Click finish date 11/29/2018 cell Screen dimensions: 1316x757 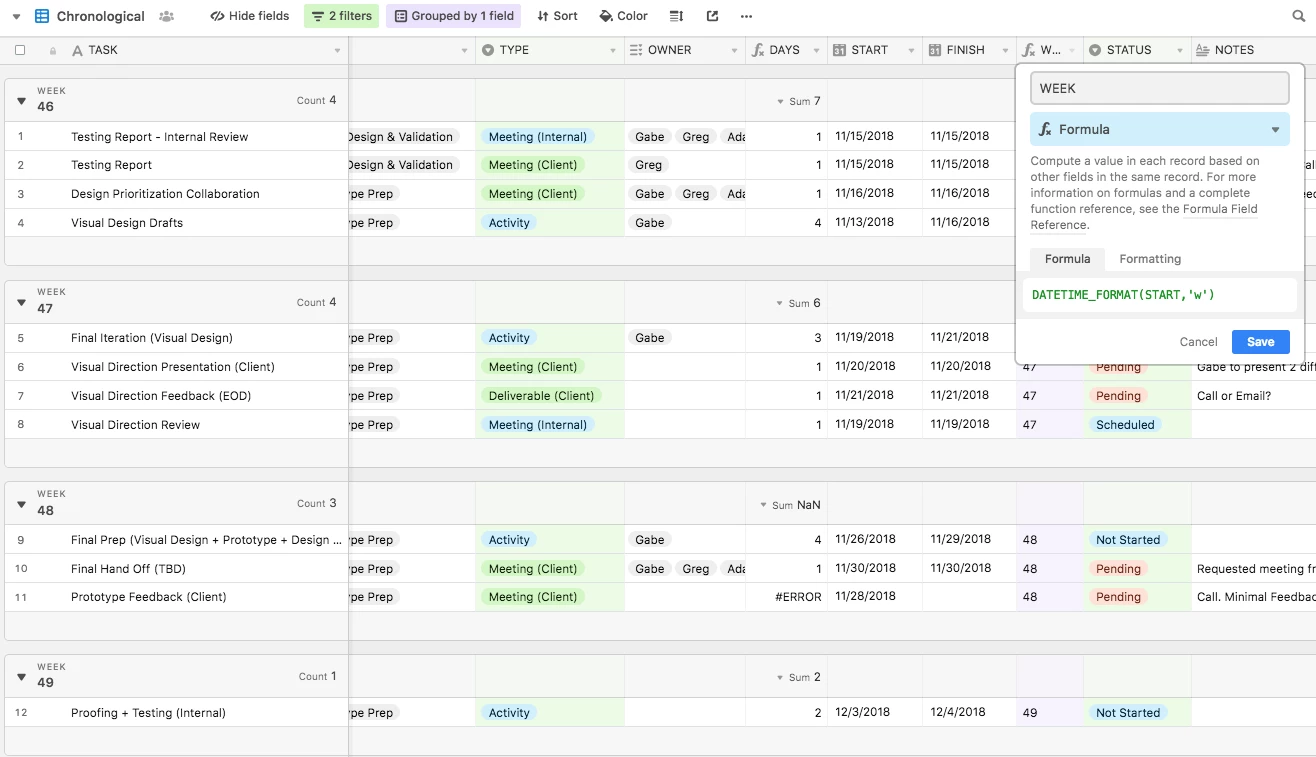point(969,540)
